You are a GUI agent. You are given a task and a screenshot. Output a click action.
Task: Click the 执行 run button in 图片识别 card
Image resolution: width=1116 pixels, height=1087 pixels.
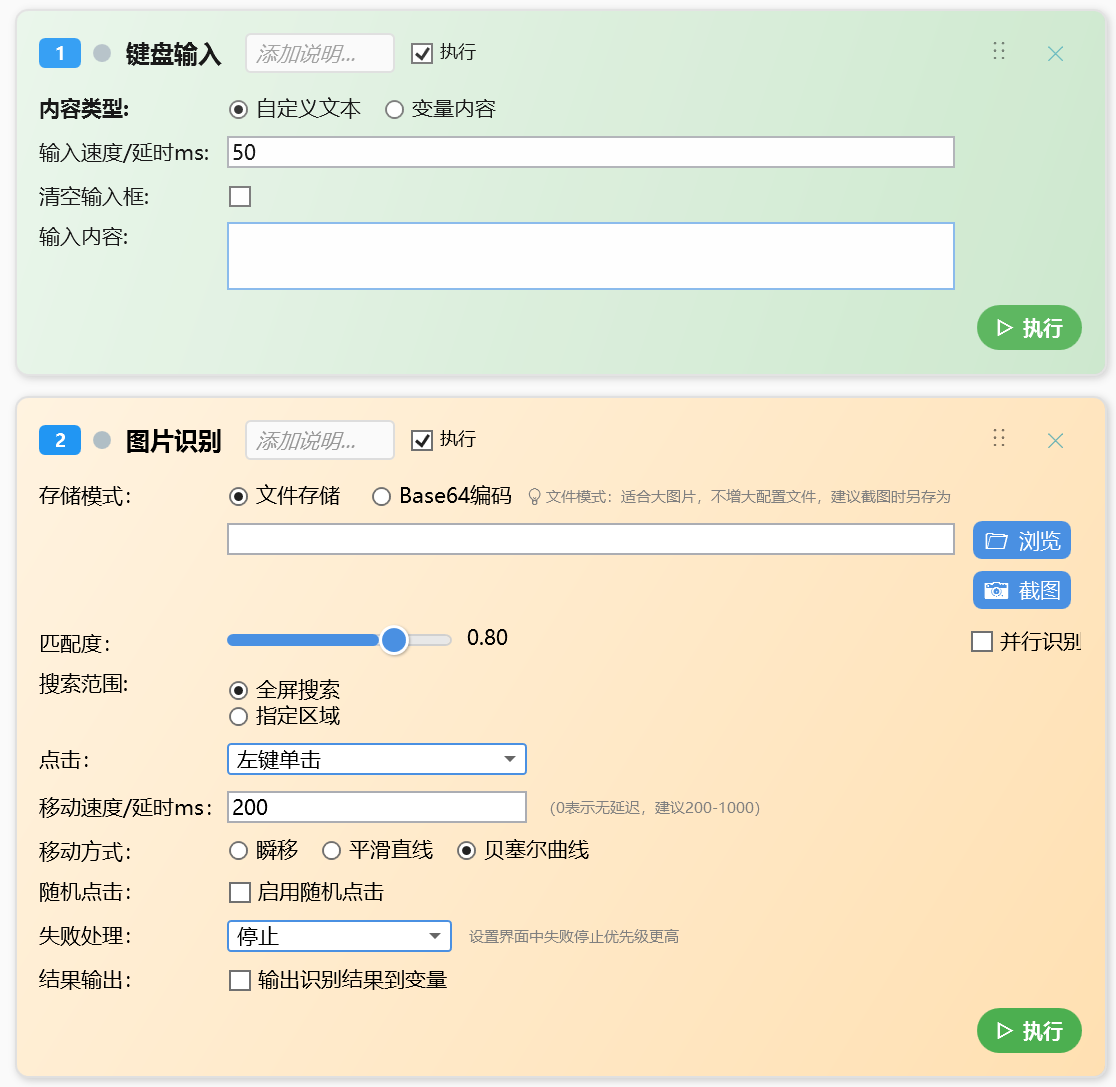point(1029,1030)
